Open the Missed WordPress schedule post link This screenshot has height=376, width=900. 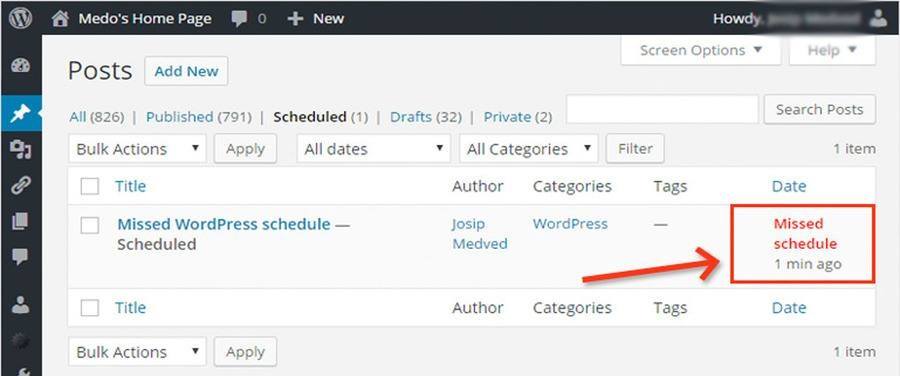(224, 224)
